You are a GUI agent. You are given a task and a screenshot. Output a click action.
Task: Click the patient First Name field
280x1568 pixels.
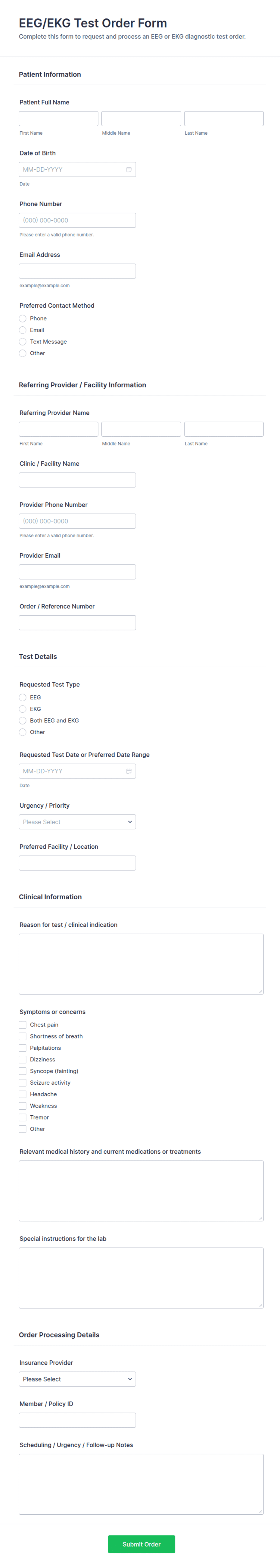(58, 119)
